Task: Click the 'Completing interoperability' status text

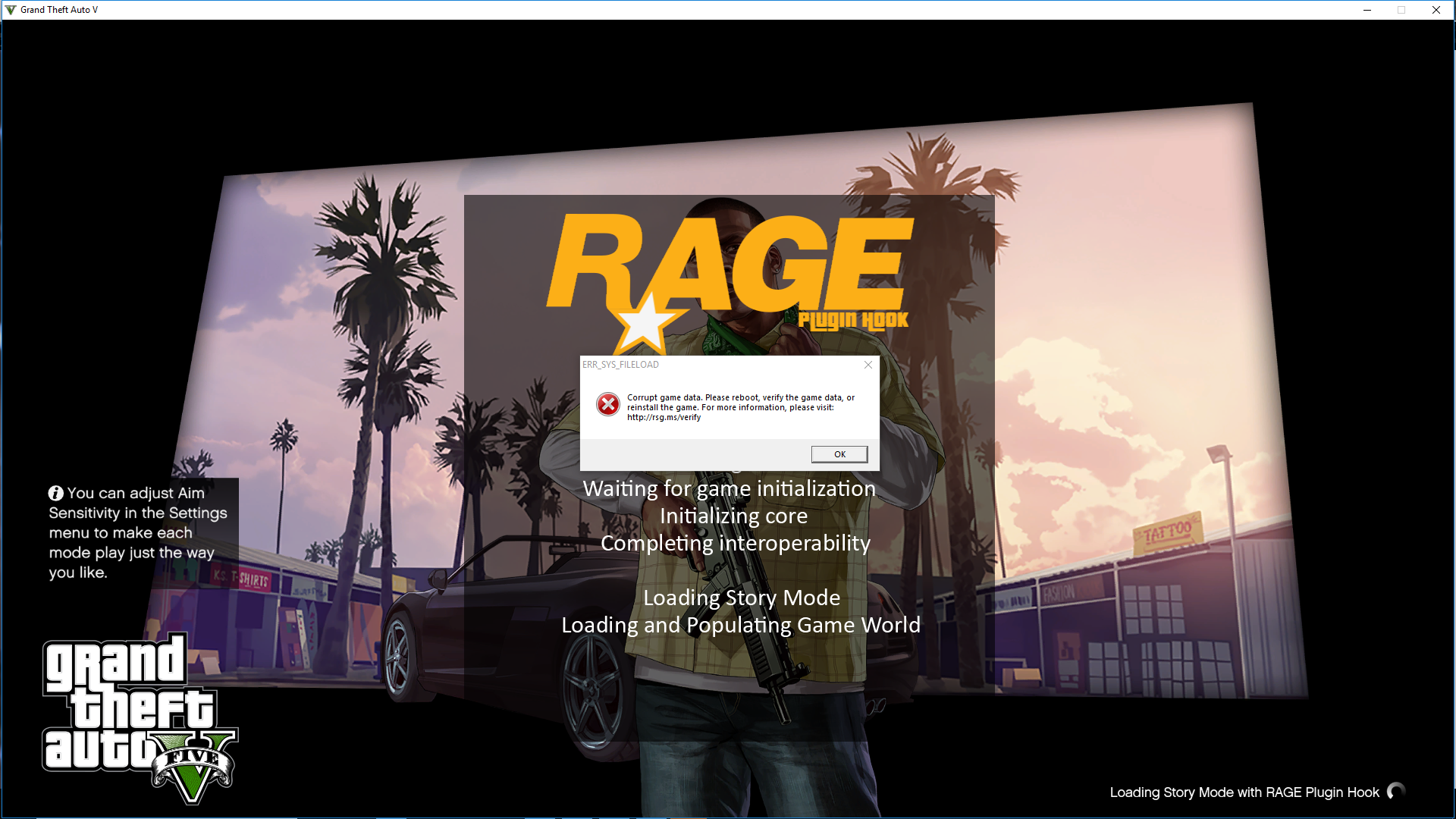Action: tap(735, 543)
